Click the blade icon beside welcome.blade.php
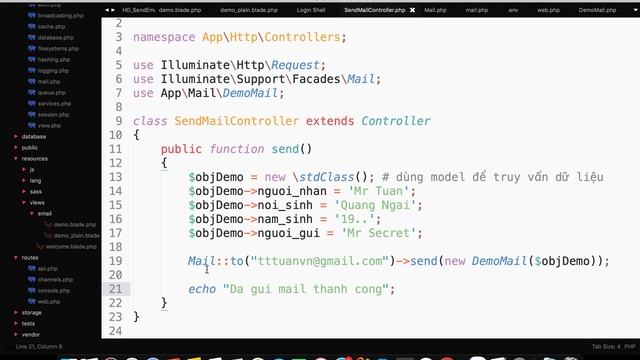 point(40,247)
